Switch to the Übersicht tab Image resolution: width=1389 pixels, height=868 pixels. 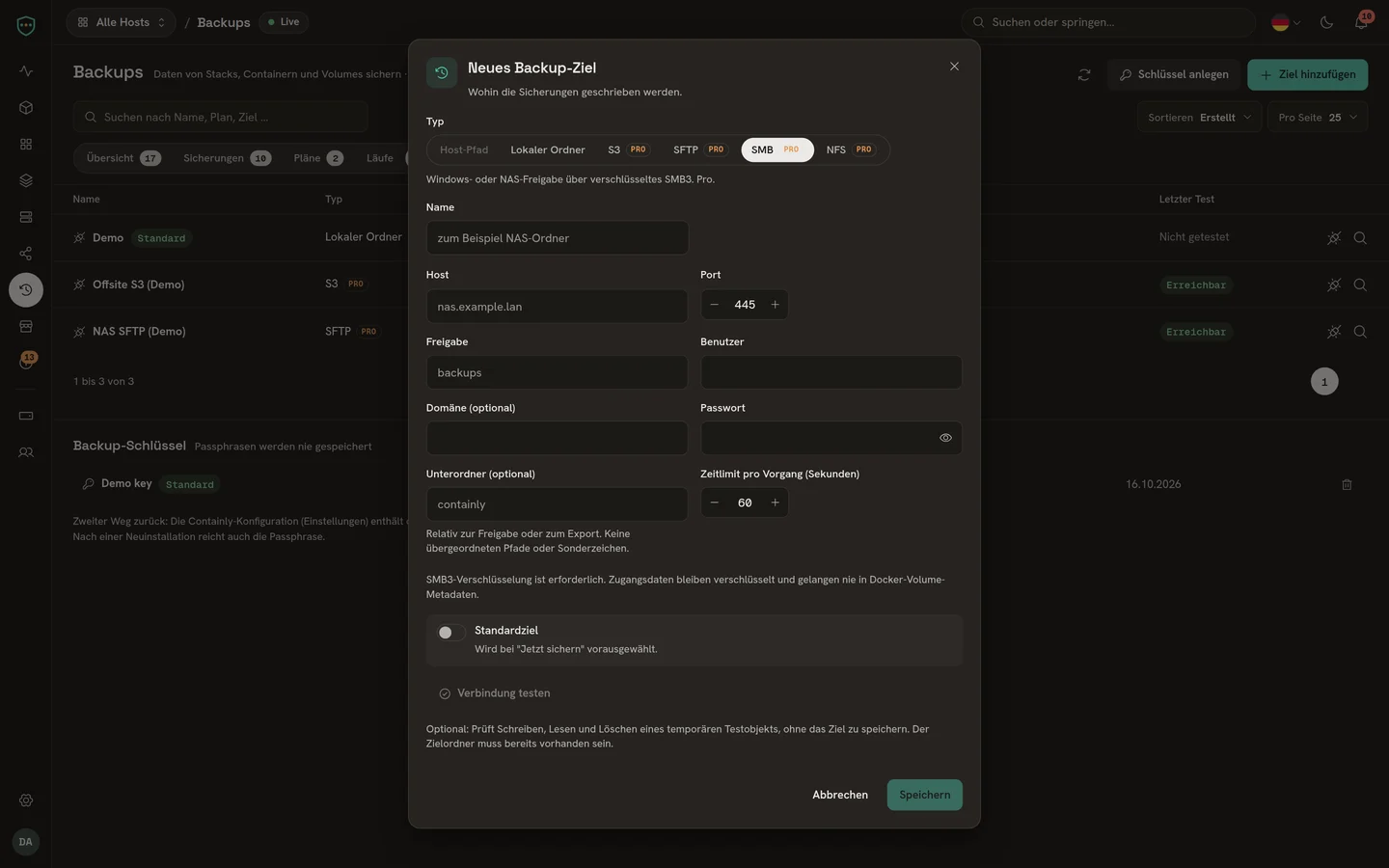(x=123, y=158)
